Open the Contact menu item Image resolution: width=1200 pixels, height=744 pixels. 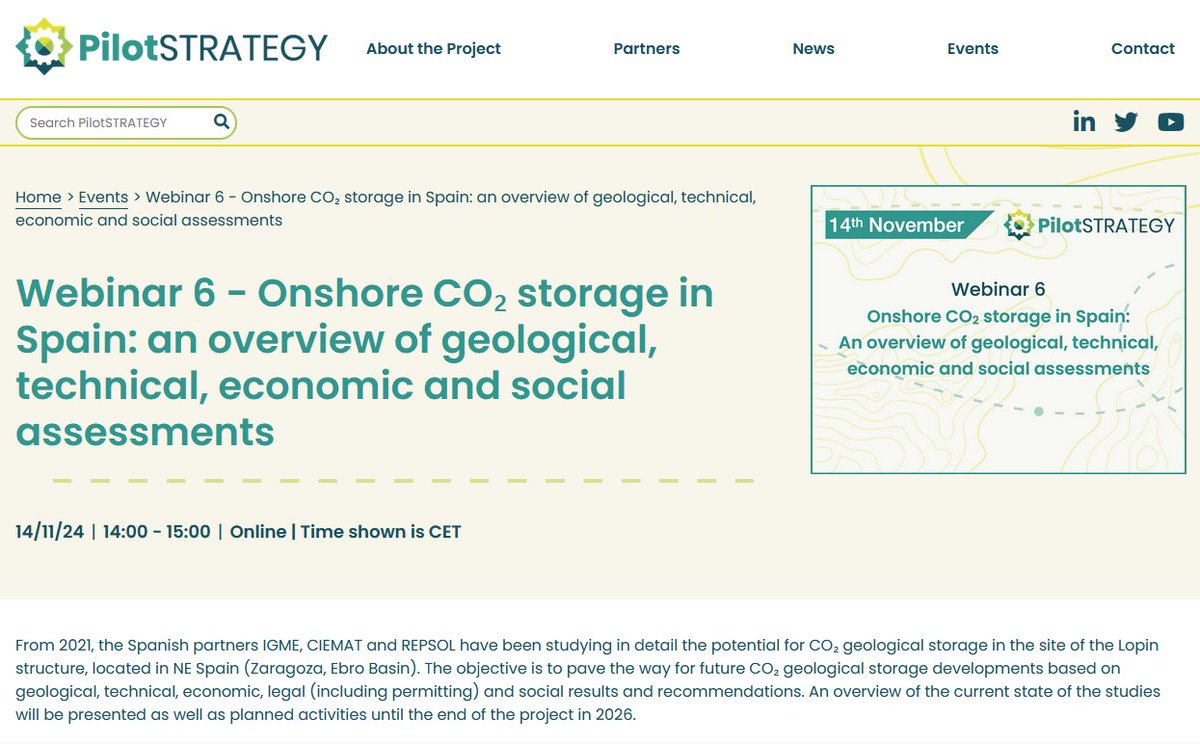(1143, 48)
